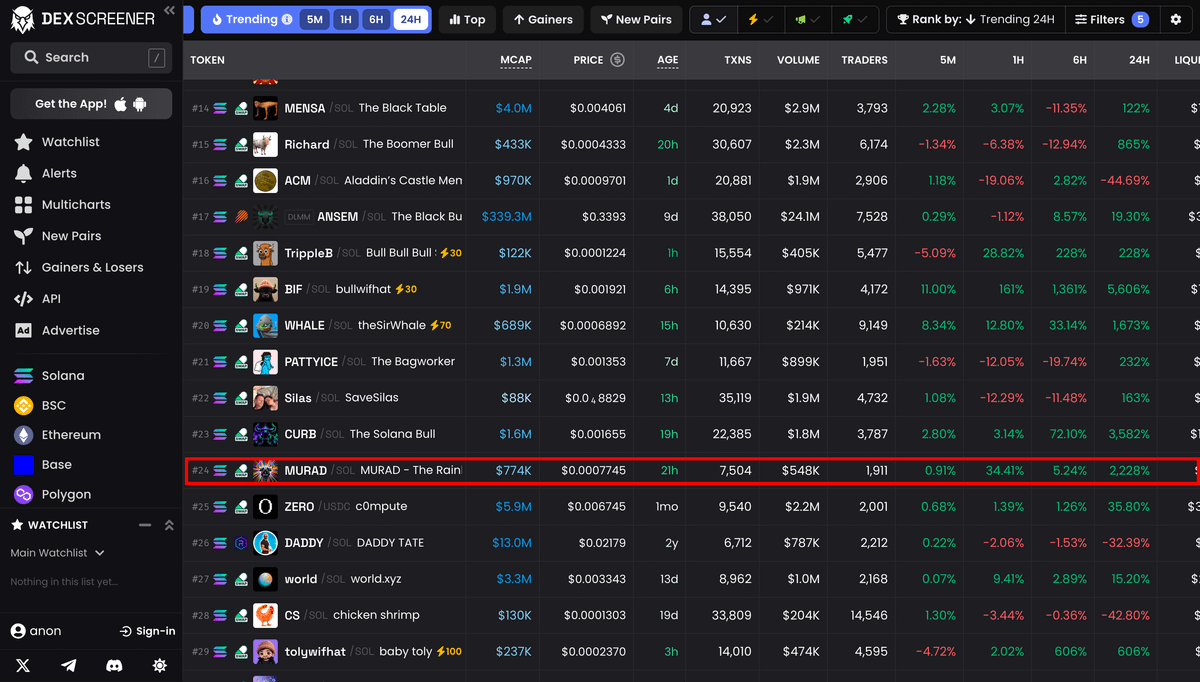The image size is (1200, 682).
Task: Click the Sign-in link
Action: pyautogui.click(x=148, y=631)
